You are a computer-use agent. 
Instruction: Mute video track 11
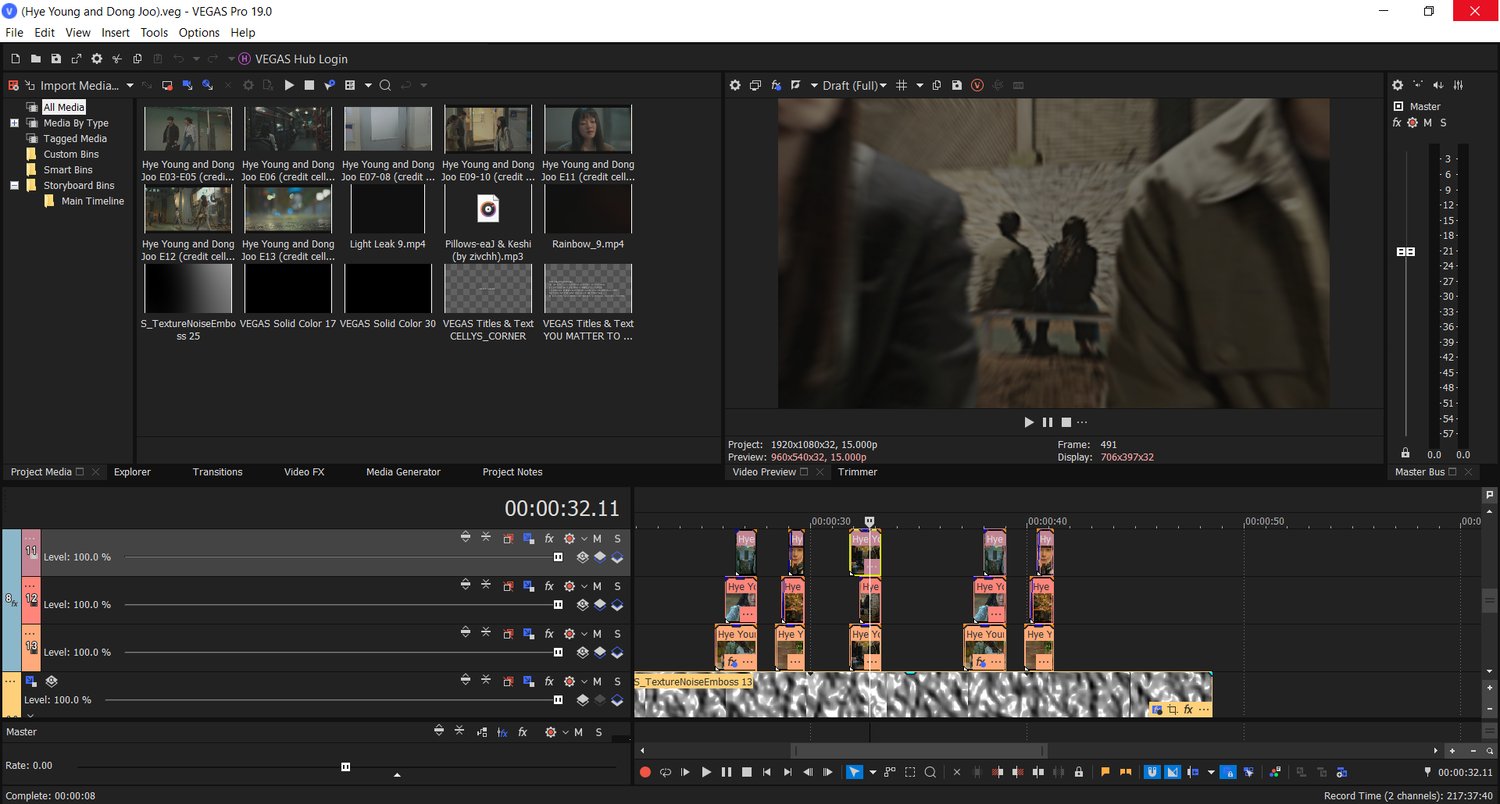pyautogui.click(x=597, y=538)
